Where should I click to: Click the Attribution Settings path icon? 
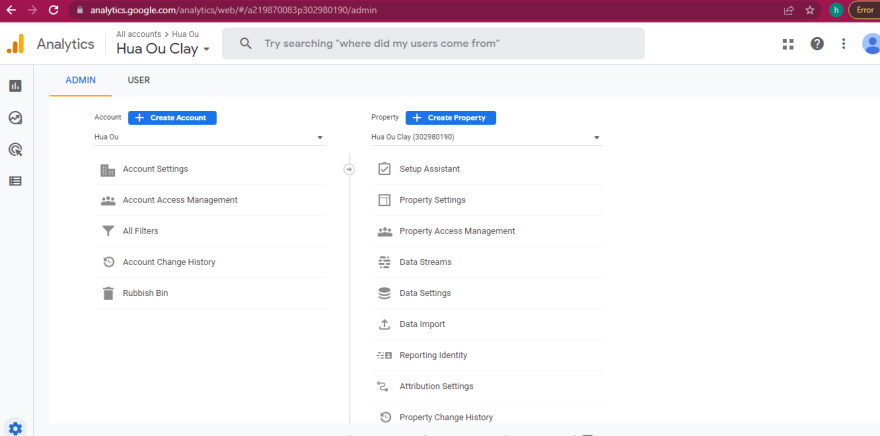click(x=384, y=386)
